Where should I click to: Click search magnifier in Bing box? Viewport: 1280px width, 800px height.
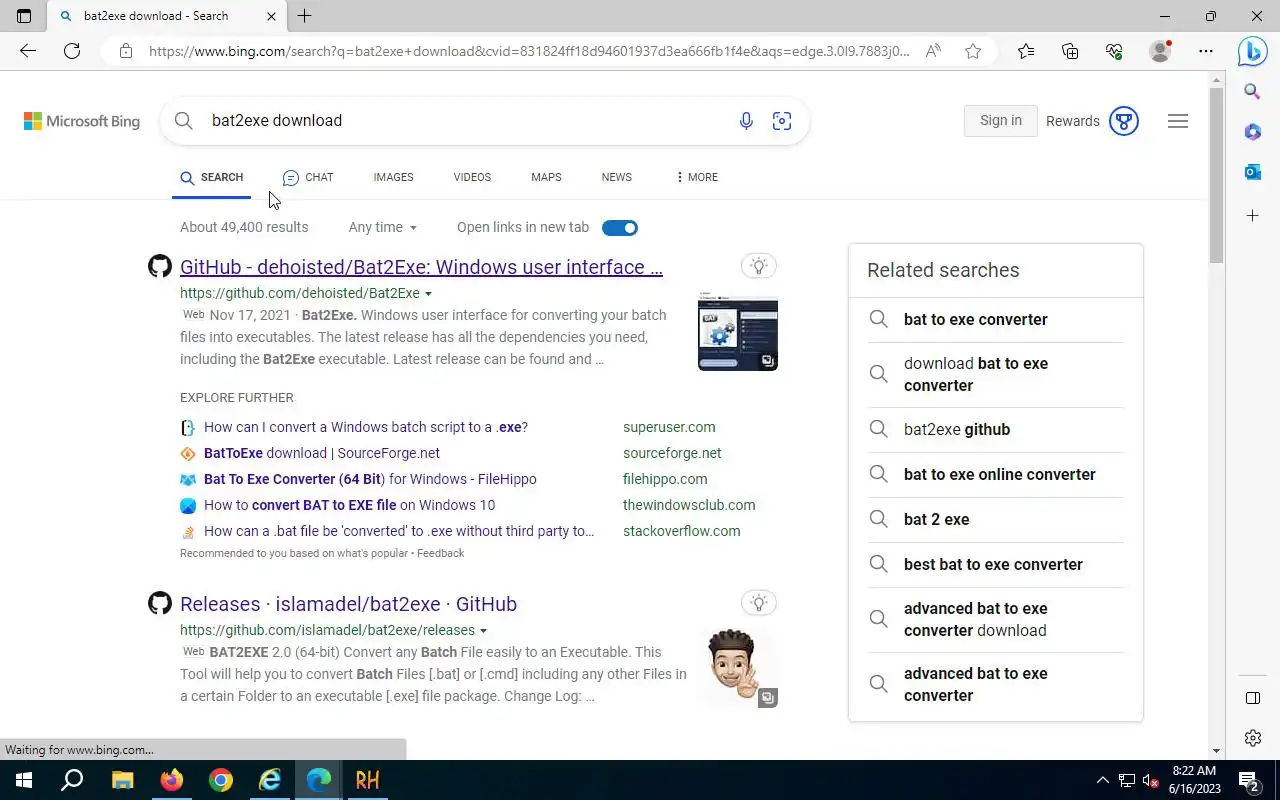click(x=183, y=121)
